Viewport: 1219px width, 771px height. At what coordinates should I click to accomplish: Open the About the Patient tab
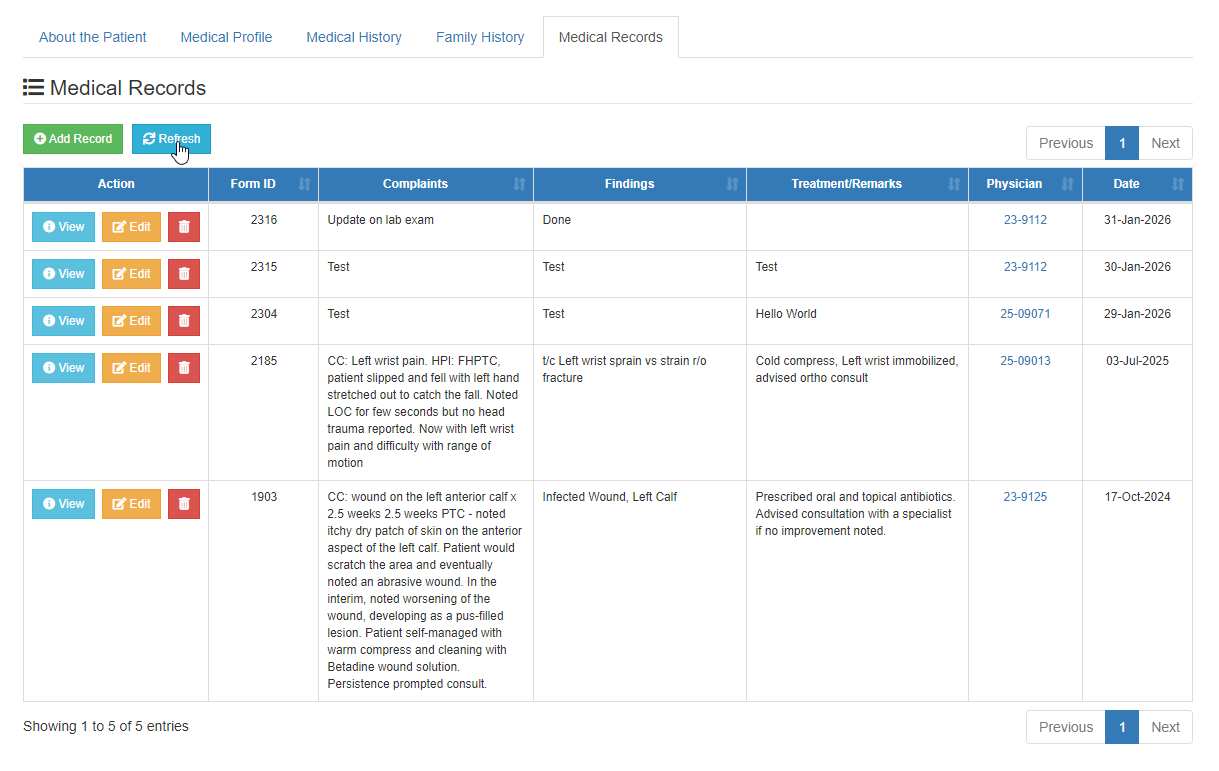click(93, 37)
